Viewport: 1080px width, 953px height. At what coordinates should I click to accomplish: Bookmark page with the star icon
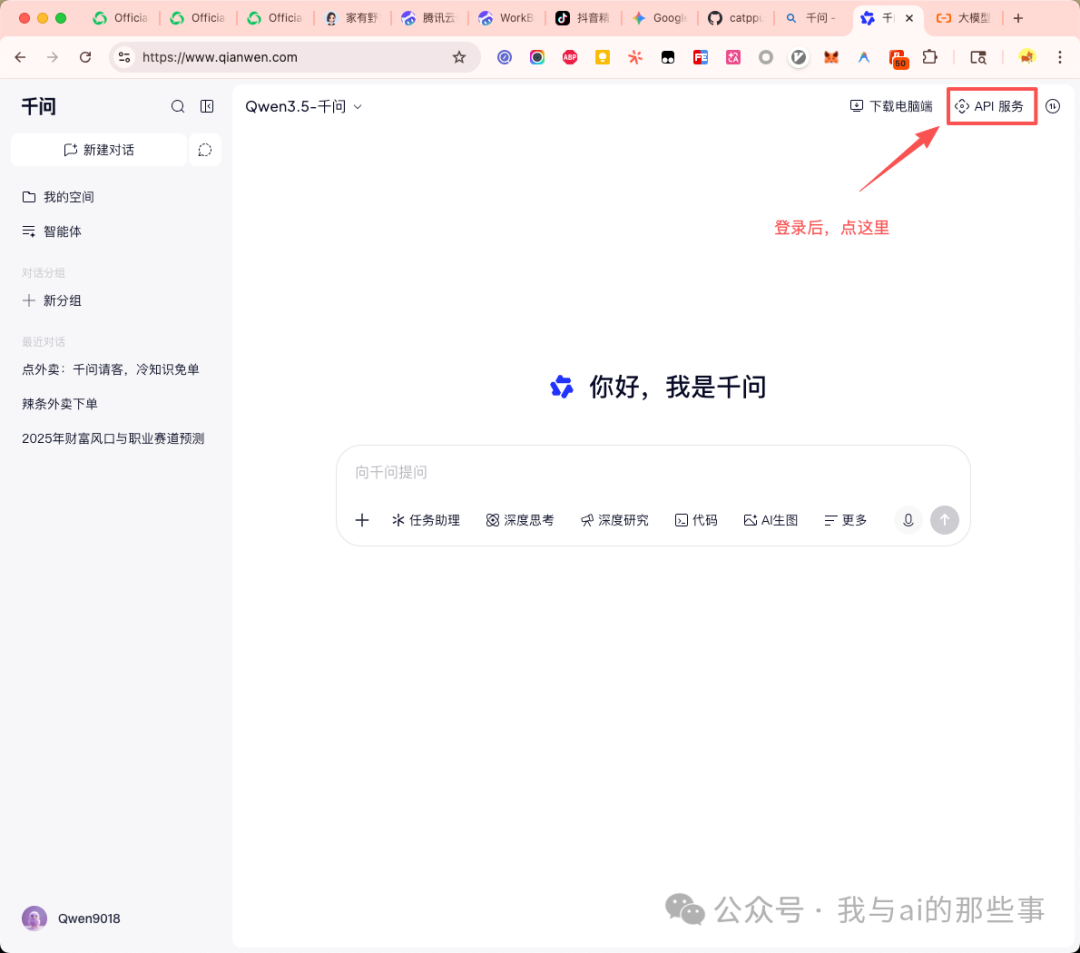(459, 57)
